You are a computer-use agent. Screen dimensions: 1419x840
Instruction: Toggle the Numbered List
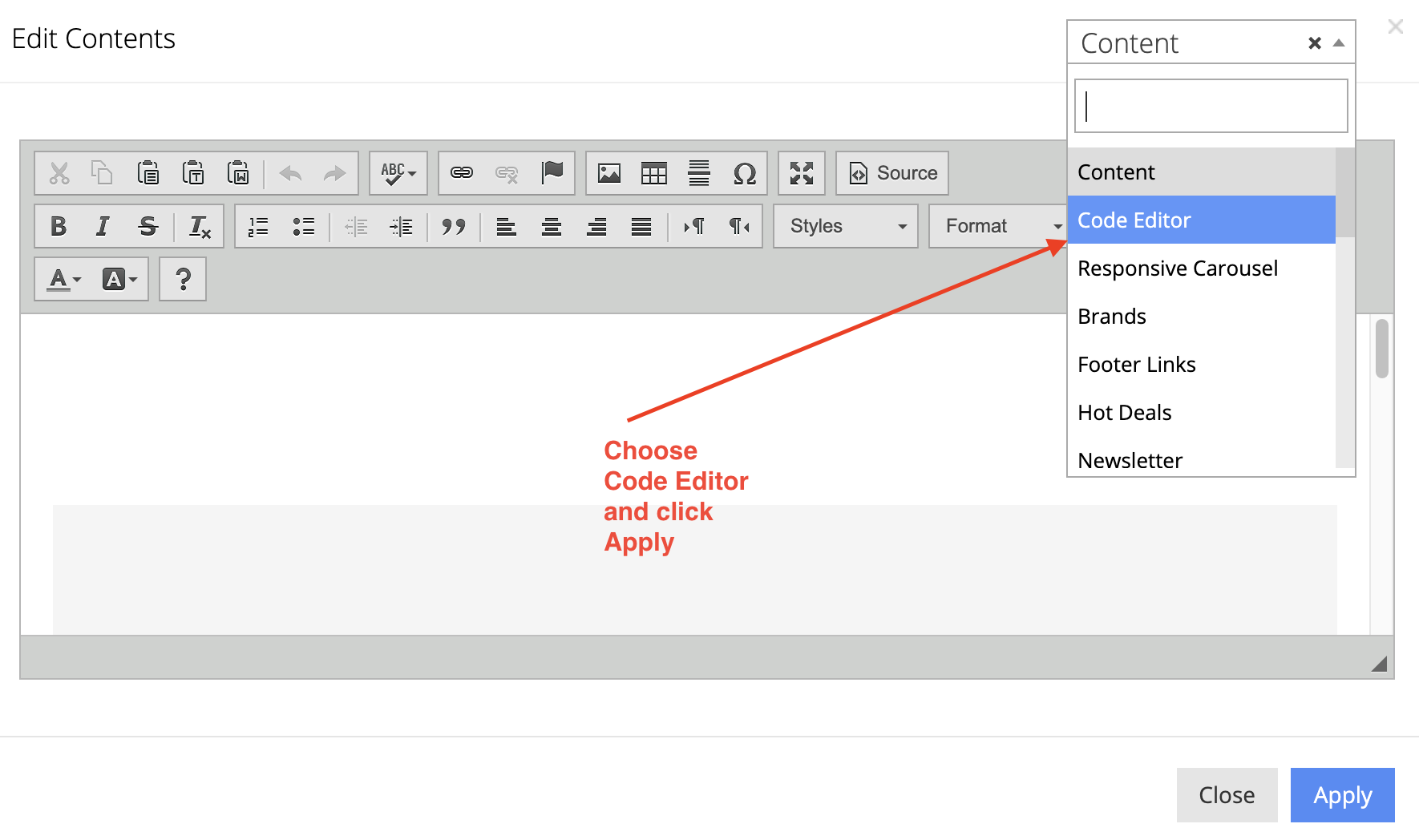click(x=258, y=226)
